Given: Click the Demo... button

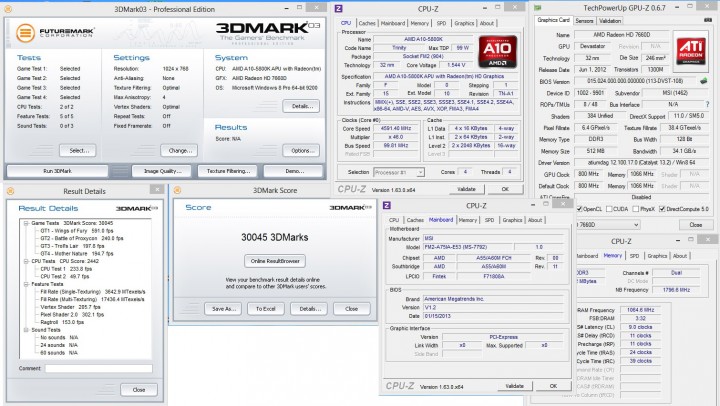Looking at the screenshot, I should pos(295,171).
